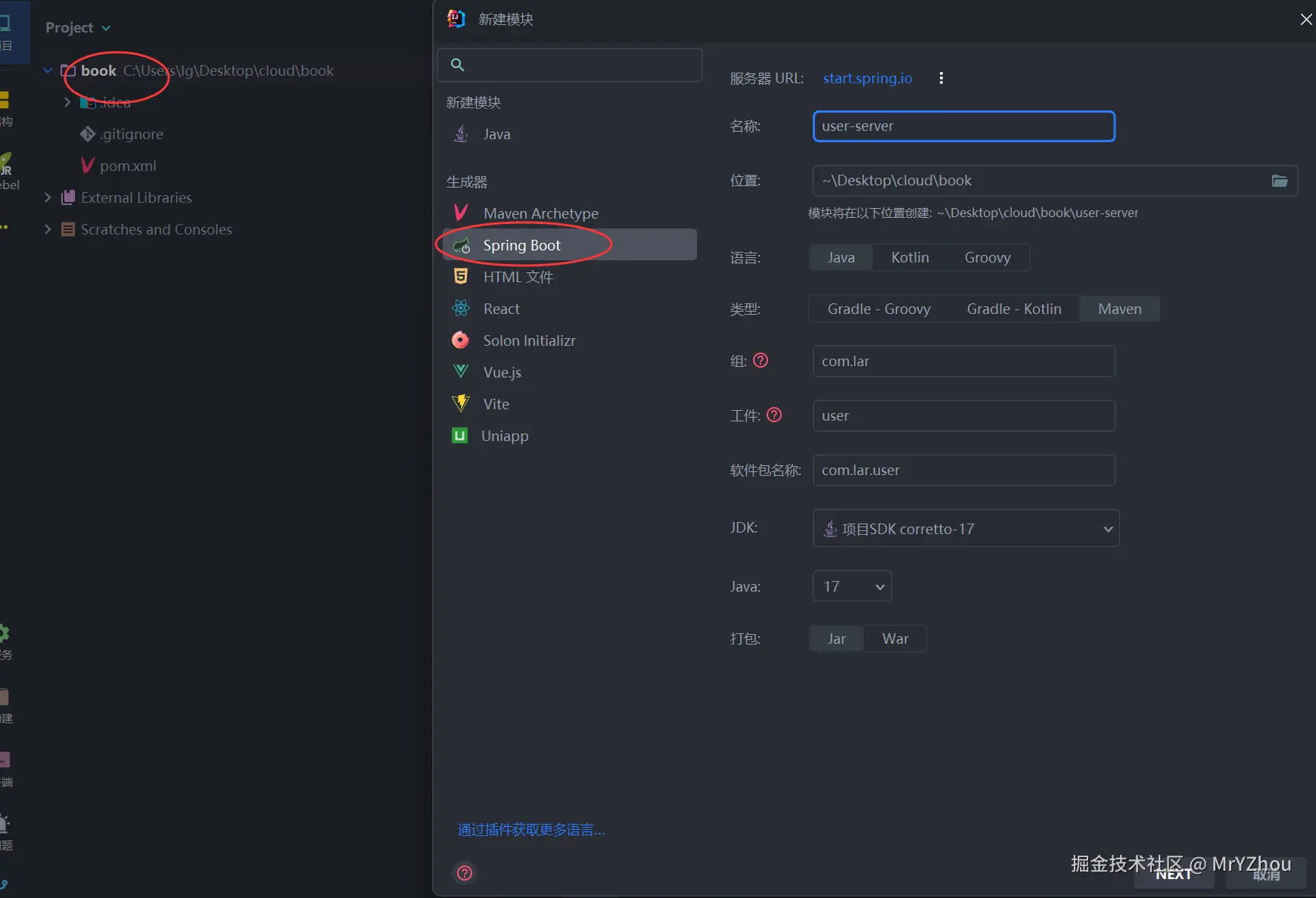The height and width of the screenshot is (898, 1316).
Task: Click the generator search text field
Action: [570, 65]
